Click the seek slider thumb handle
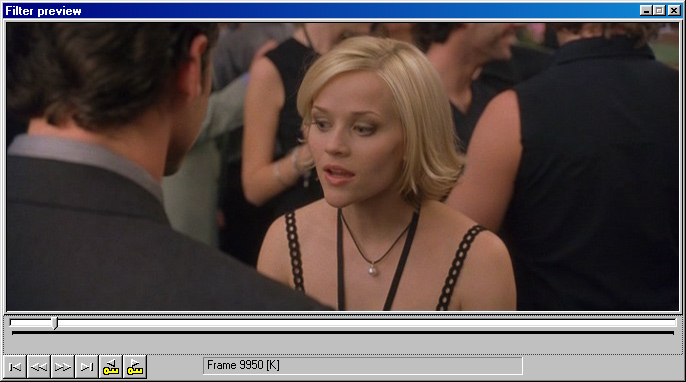Screen dimensions: 686x382 (54, 323)
